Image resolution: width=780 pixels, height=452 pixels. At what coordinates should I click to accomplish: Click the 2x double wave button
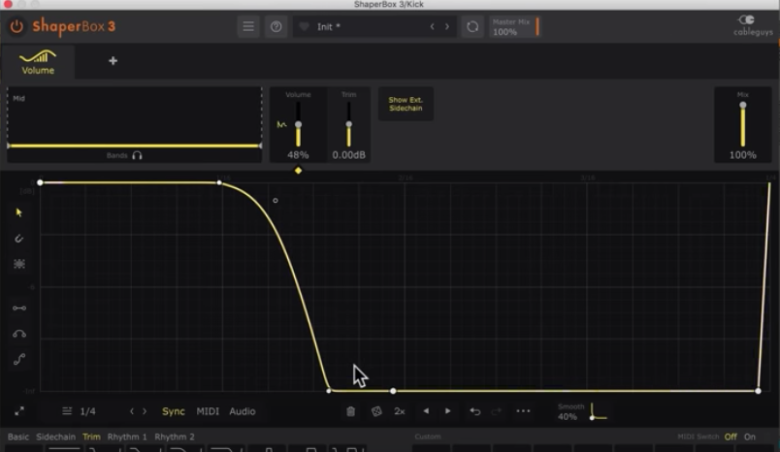pyautogui.click(x=399, y=411)
